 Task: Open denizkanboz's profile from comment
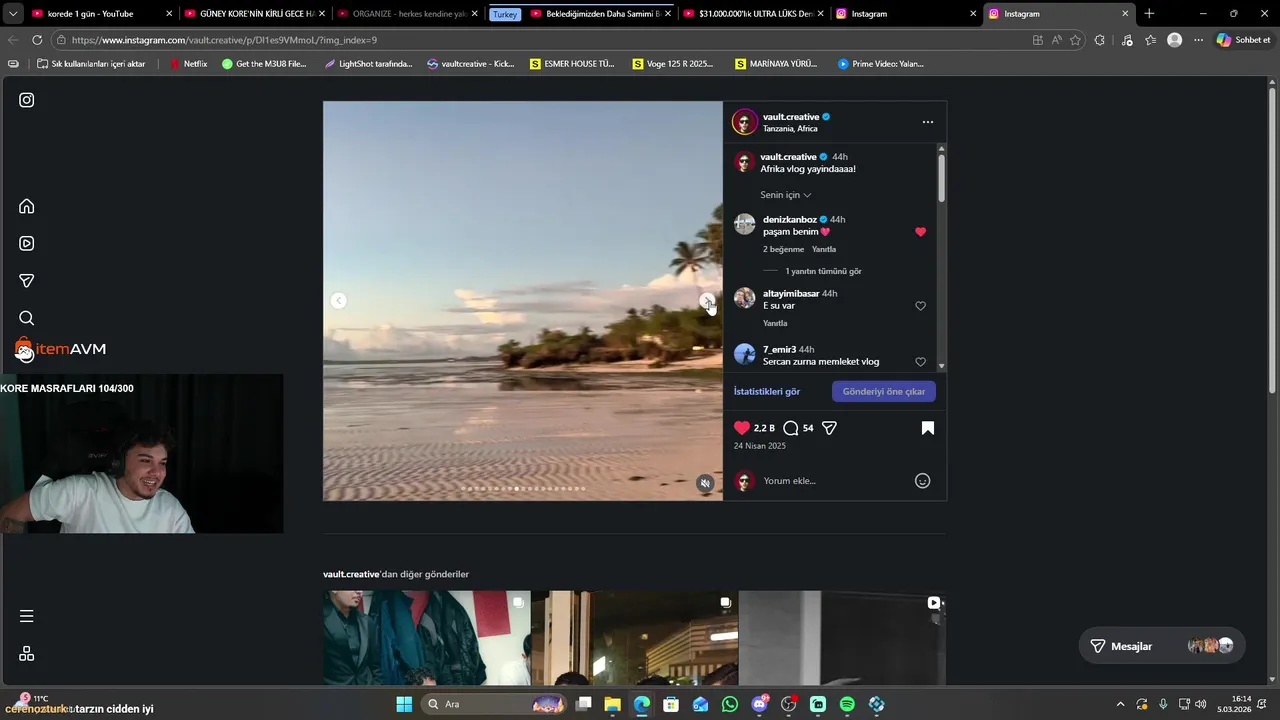click(x=790, y=219)
